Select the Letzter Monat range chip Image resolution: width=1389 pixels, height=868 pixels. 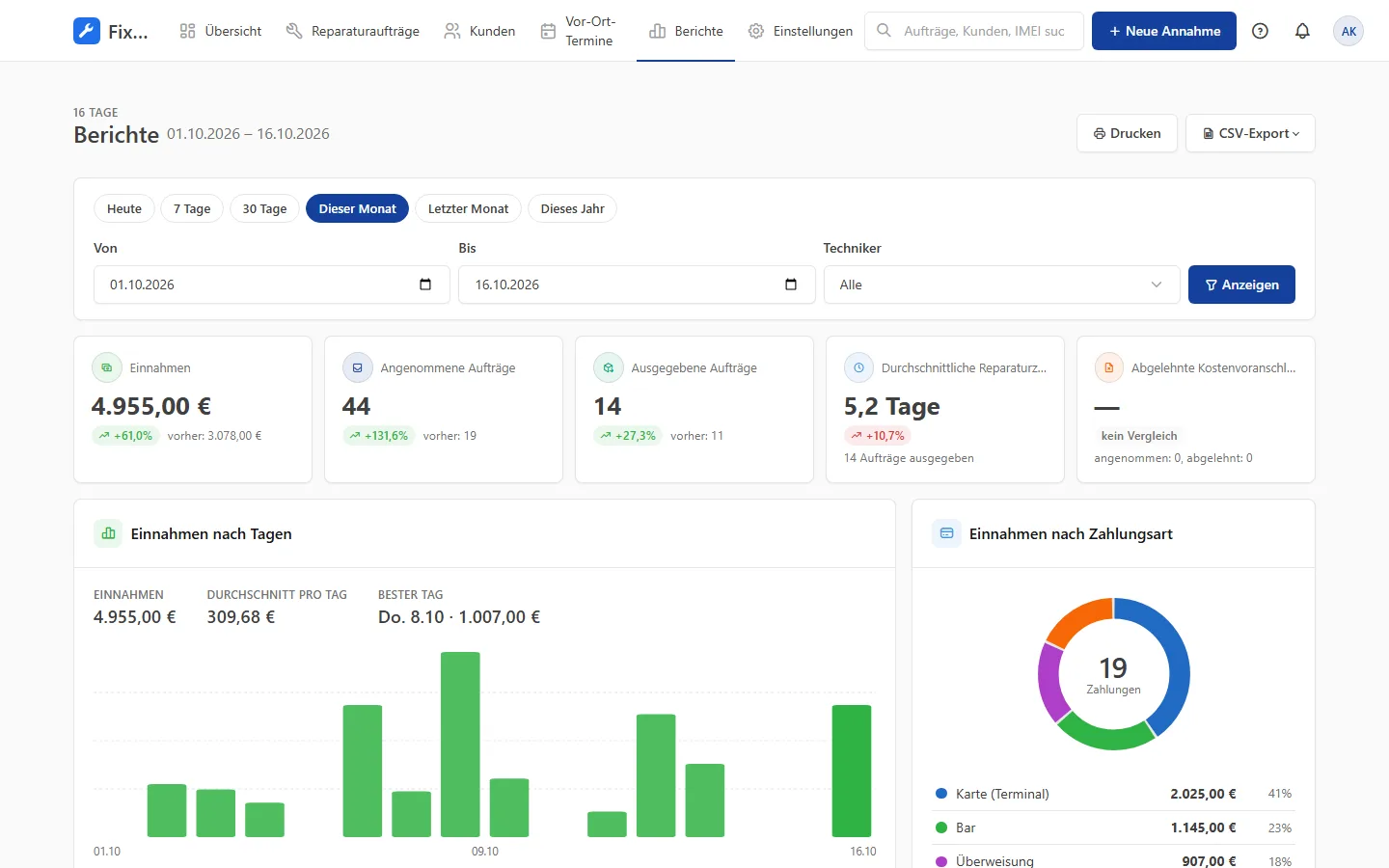pos(468,208)
